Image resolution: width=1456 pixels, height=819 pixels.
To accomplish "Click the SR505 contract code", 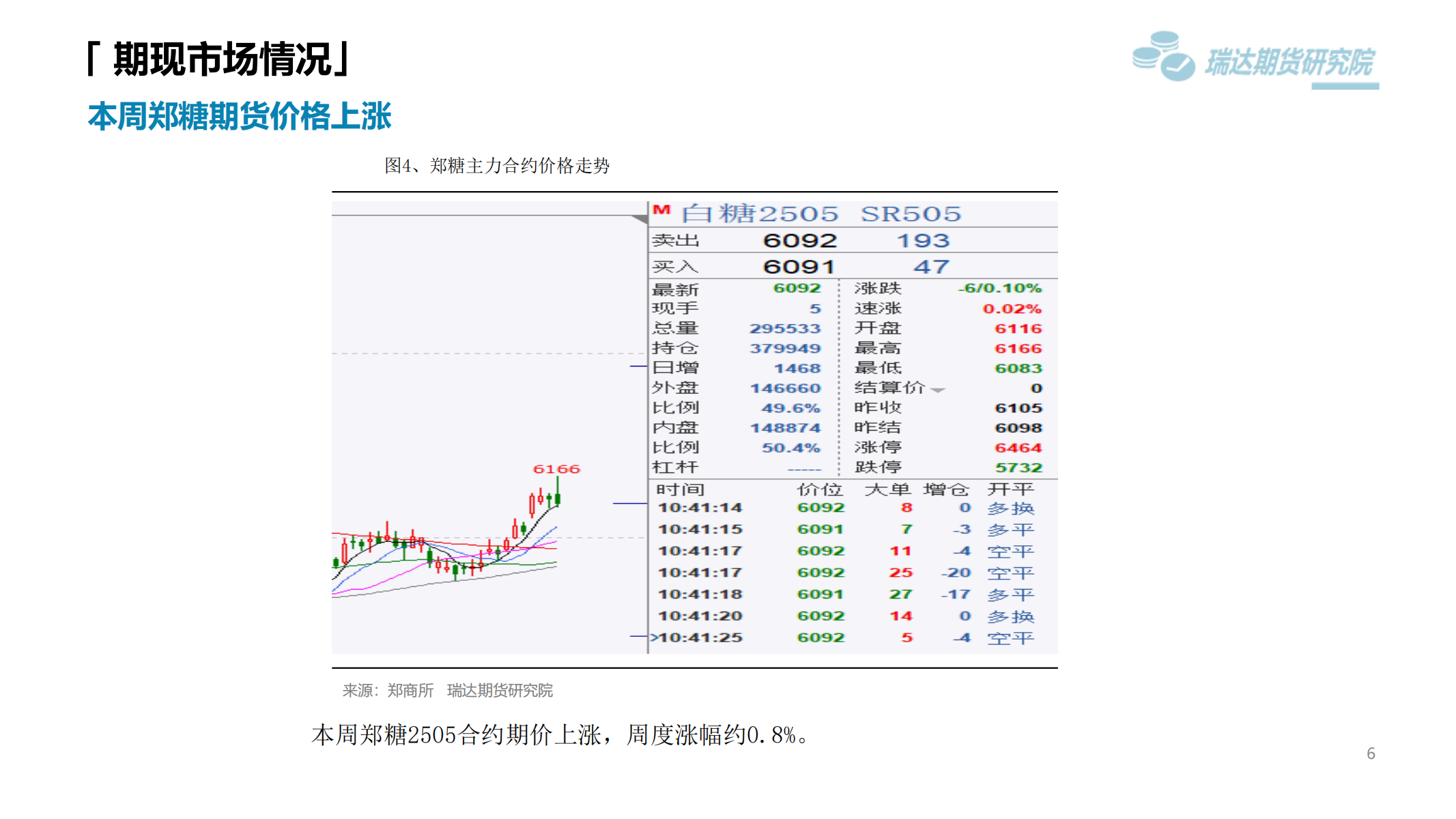I will click(911, 214).
